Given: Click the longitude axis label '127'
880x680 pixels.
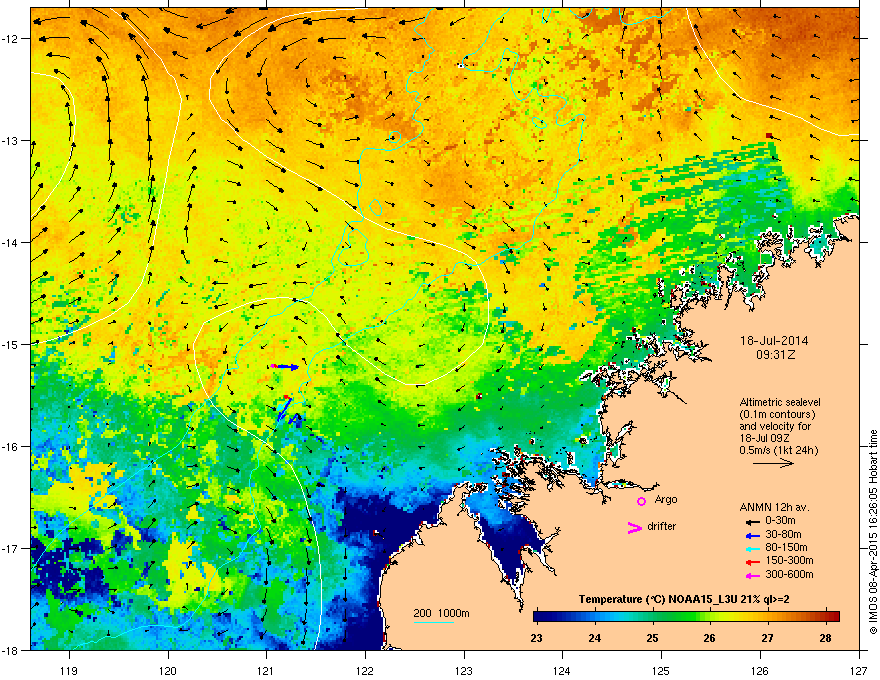Looking at the screenshot, I should 859,671.
